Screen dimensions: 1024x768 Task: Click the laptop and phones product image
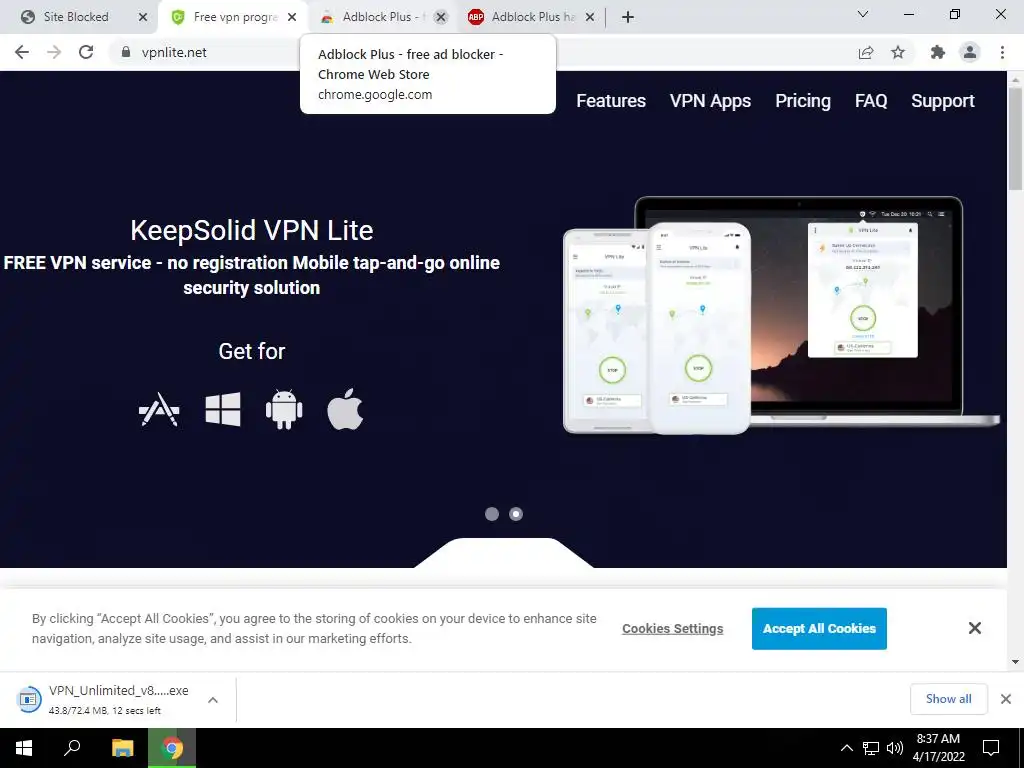click(781, 315)
